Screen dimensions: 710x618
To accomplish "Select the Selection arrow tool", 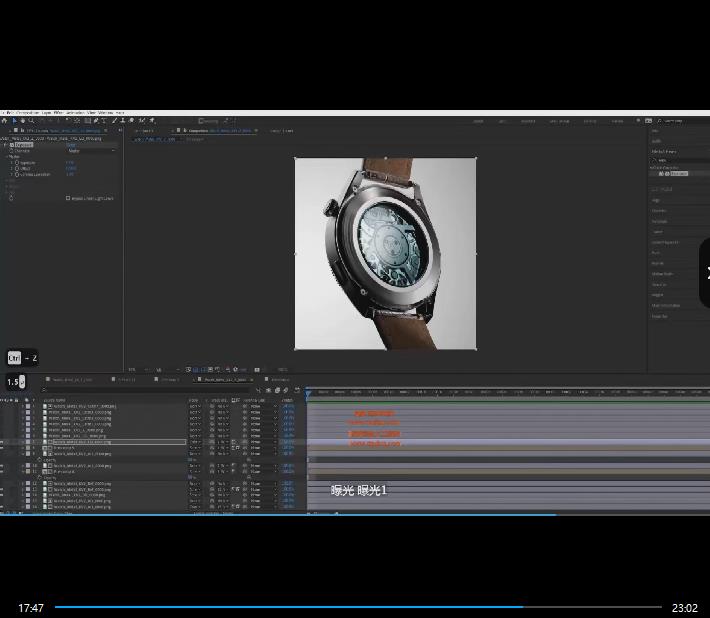I will (14, 121).
